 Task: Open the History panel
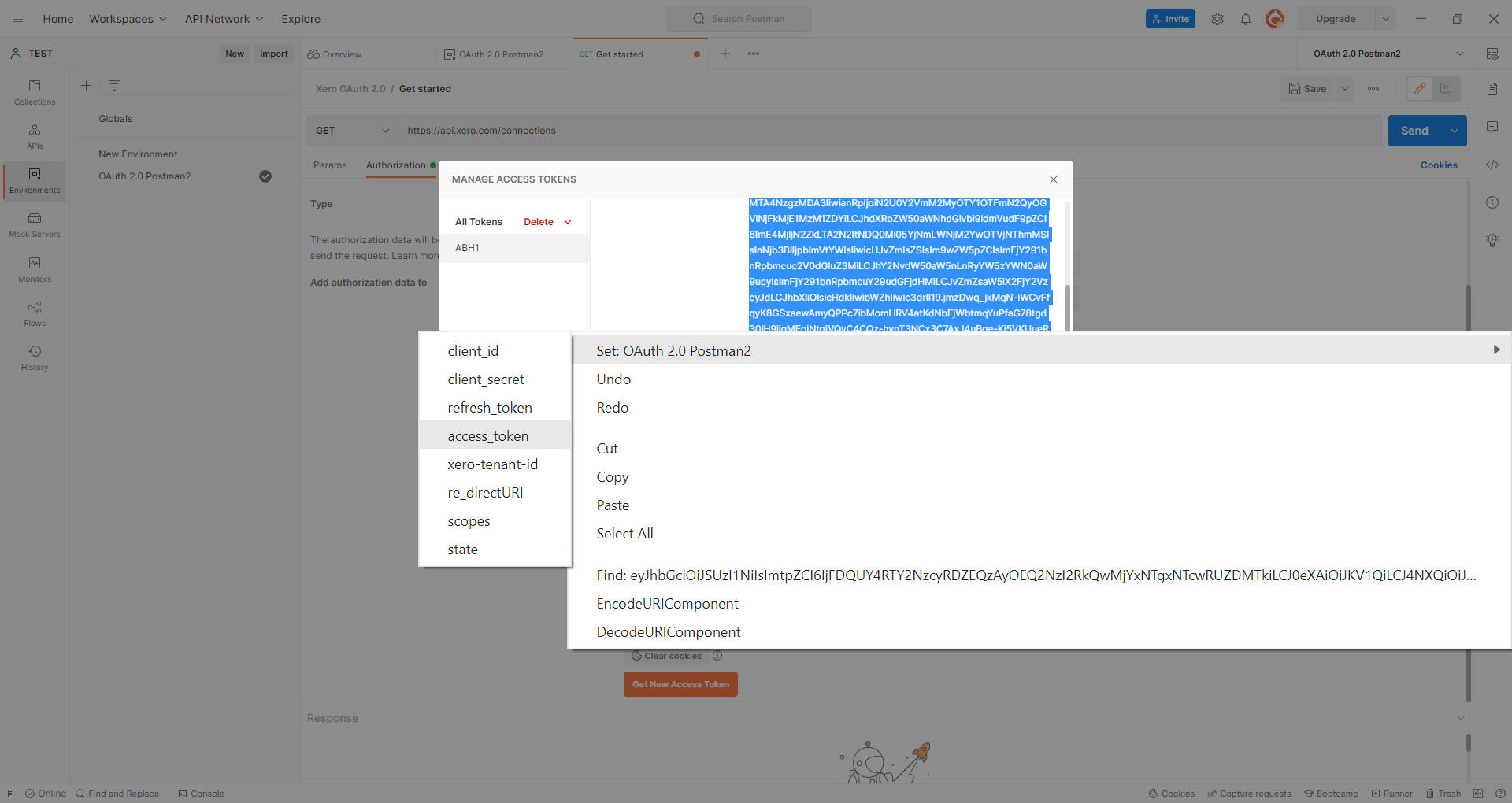(34, 357)
